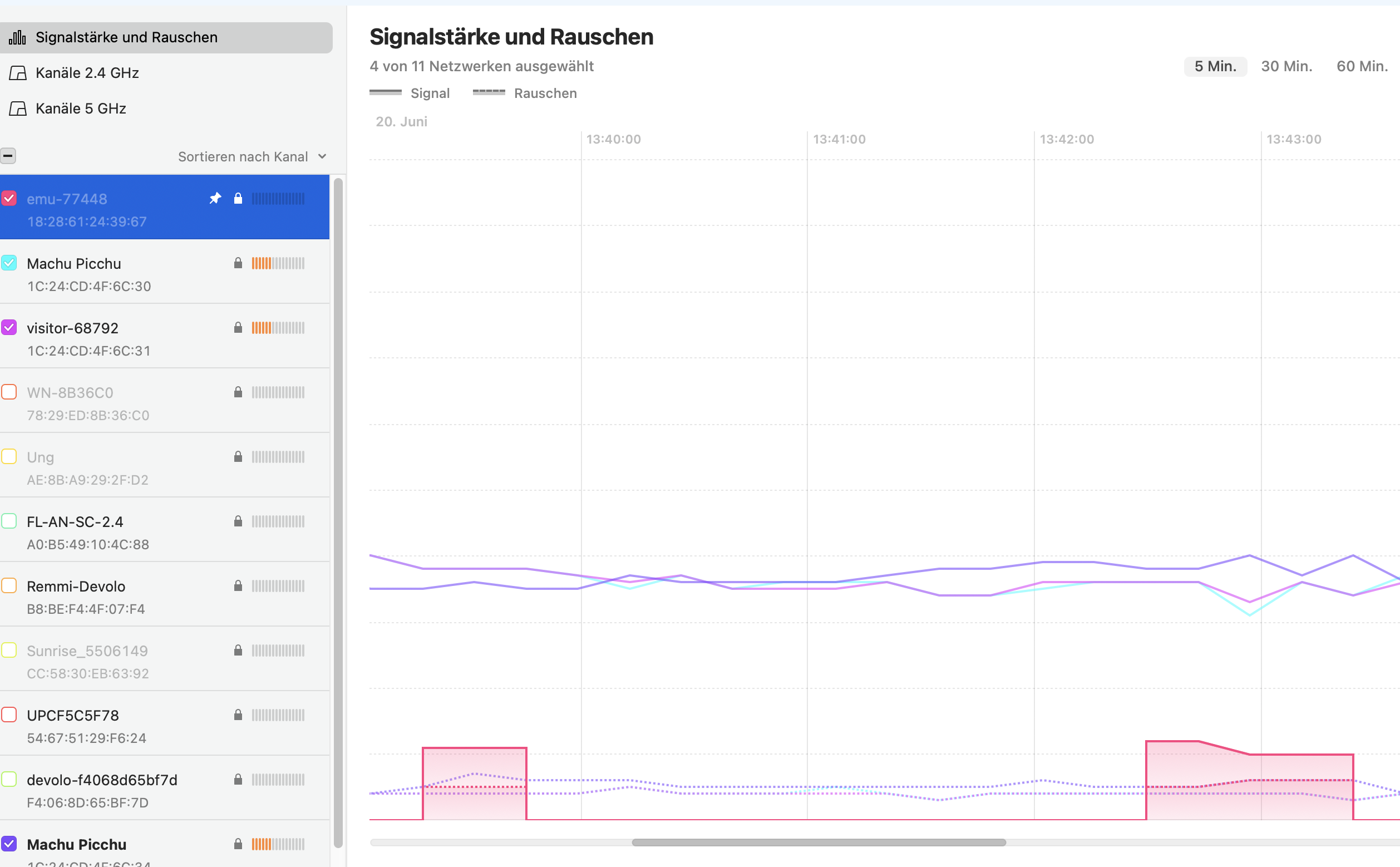Click the lock icon on Remmi-Devolo row
The image size is (1400, 867).
pos(238,585)
